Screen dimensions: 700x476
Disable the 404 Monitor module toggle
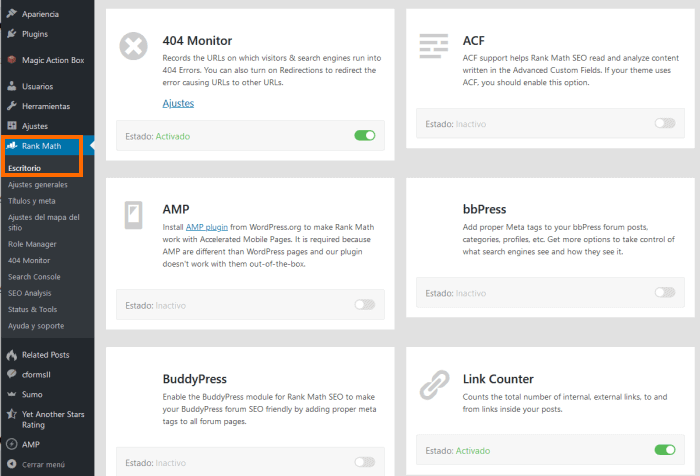click(365, 135)
